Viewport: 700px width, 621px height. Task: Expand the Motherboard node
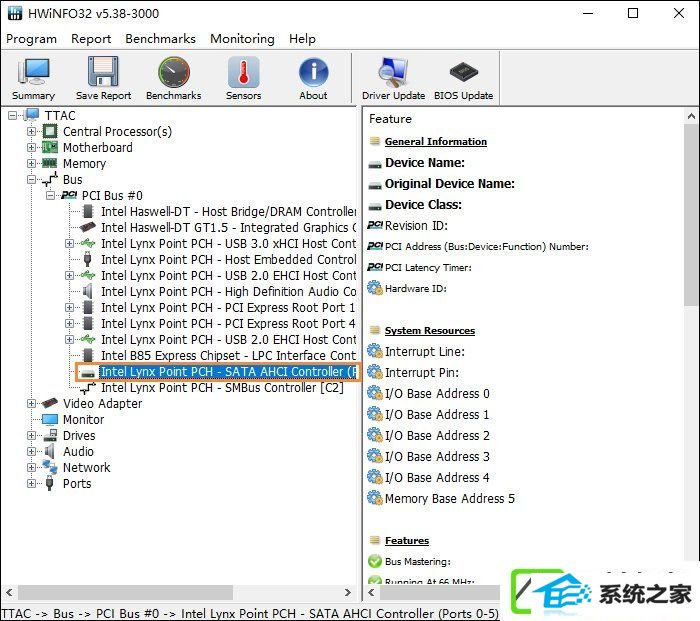pos(31,147)
